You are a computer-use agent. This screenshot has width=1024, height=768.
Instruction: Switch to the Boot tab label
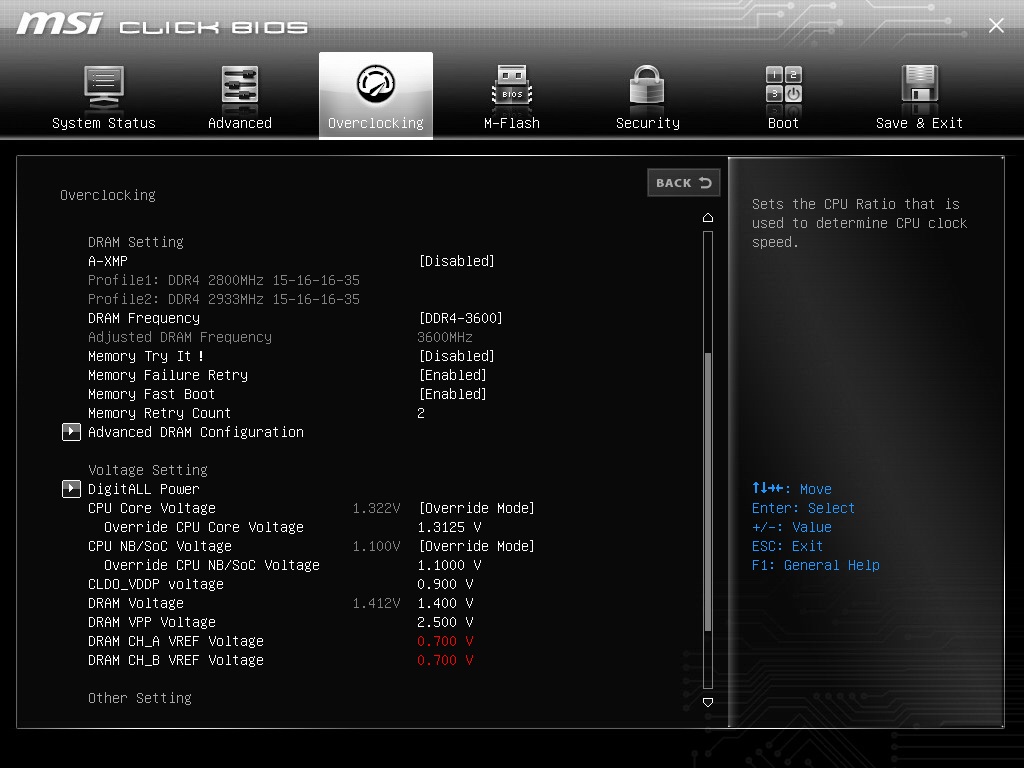coord(783,123)
